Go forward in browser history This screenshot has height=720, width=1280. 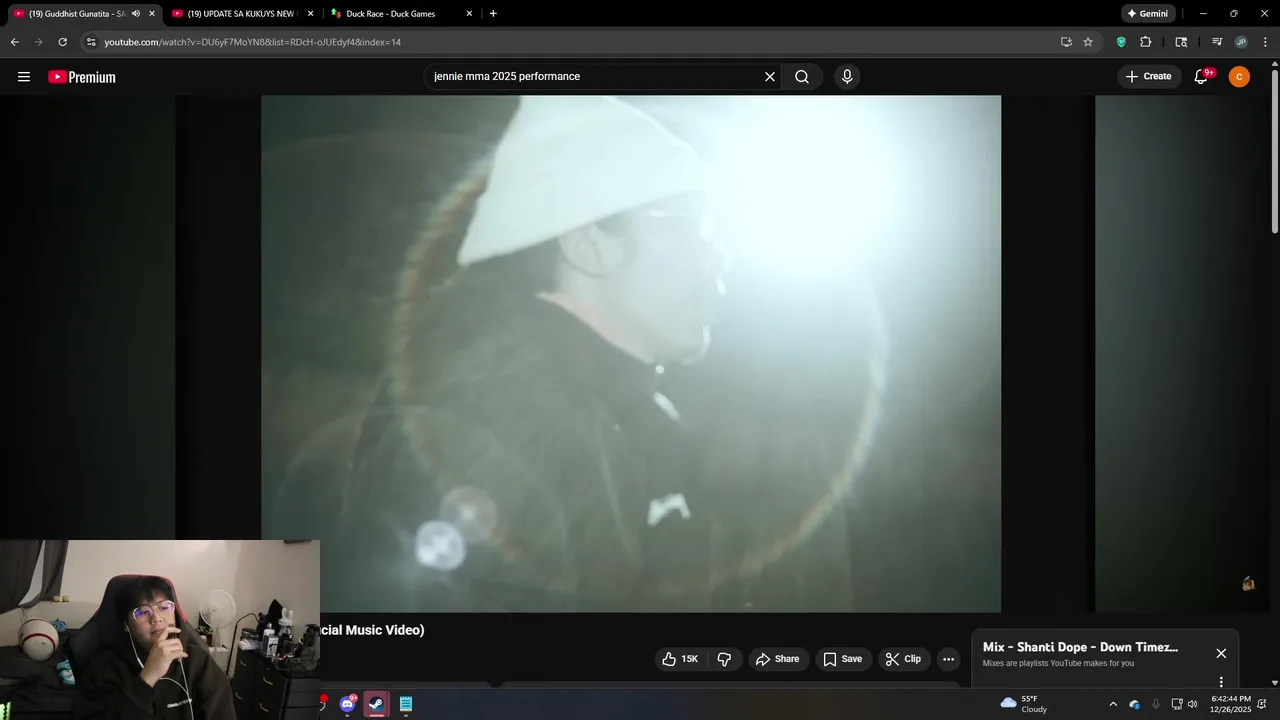38,42
